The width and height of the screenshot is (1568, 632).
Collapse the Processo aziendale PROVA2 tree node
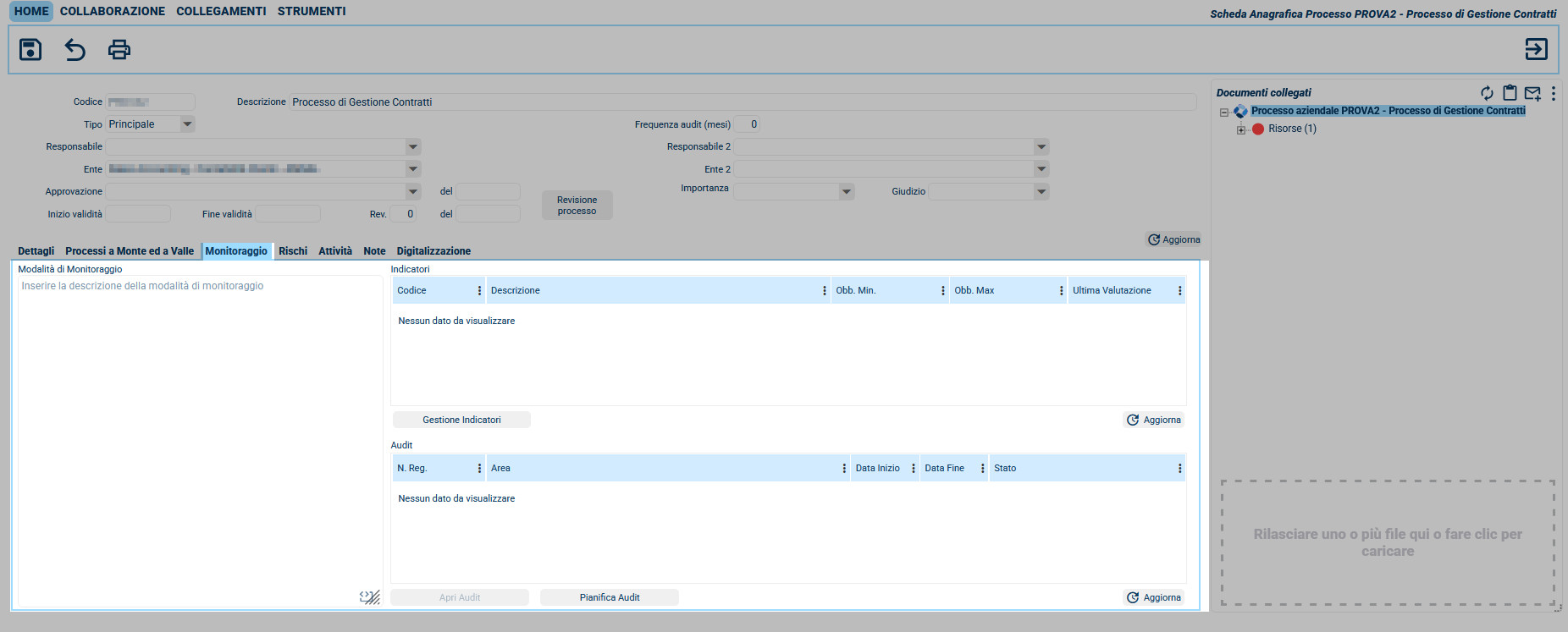pos(1224,112)
